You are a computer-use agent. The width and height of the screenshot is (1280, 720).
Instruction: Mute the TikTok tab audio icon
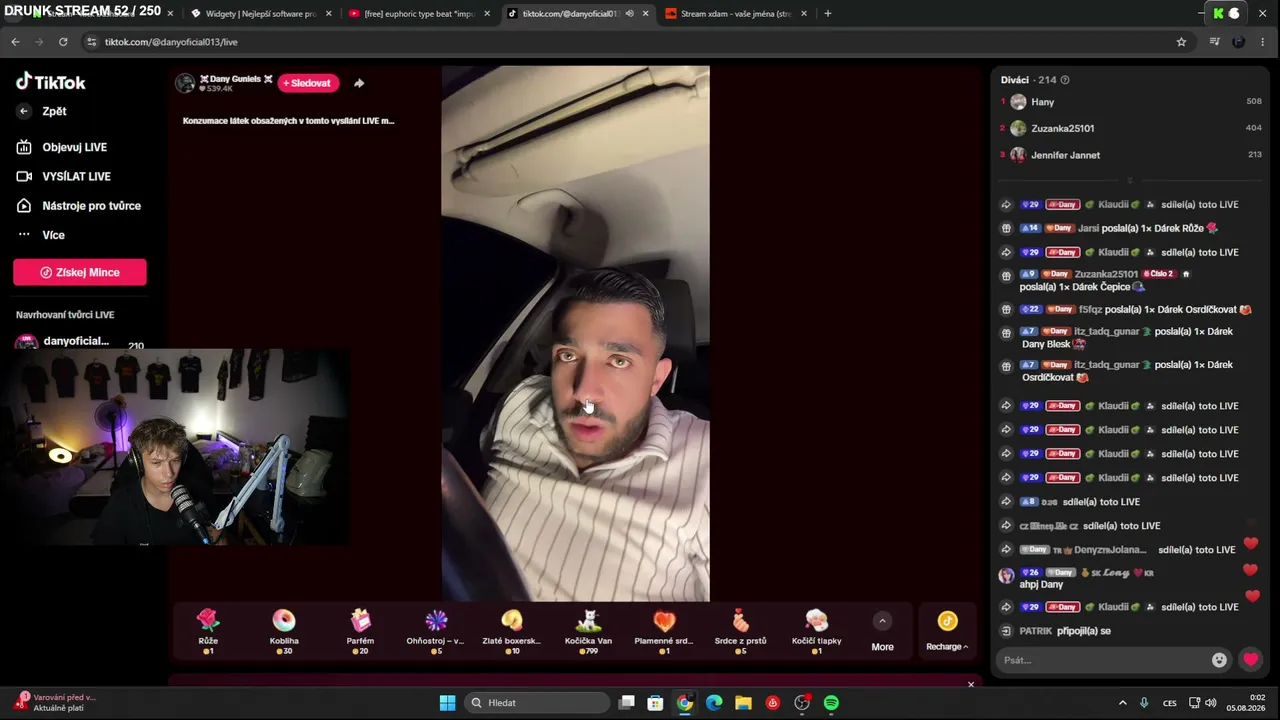coord(629,14)
